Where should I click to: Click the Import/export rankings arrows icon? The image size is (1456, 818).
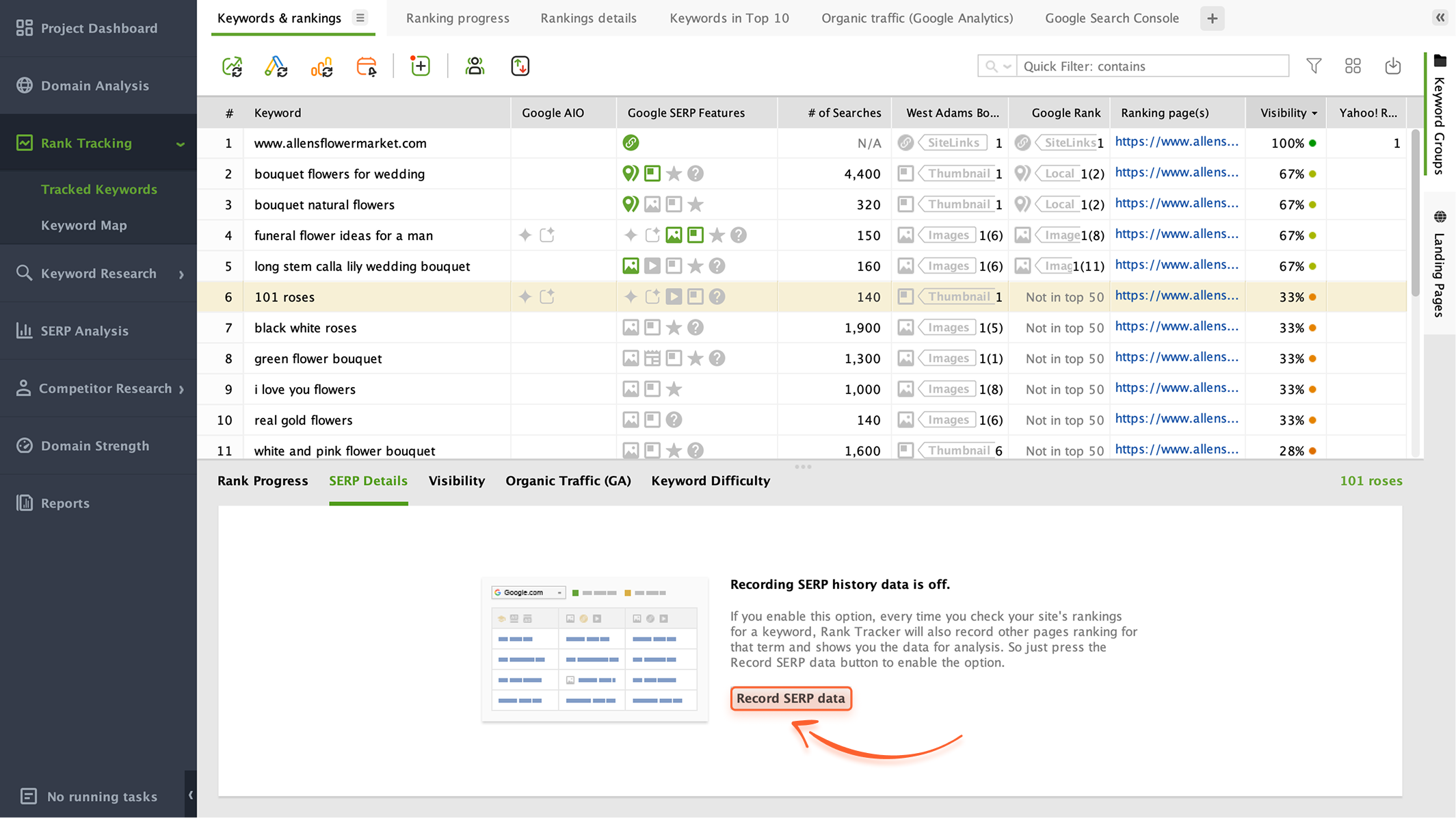(x=520, y=66)
